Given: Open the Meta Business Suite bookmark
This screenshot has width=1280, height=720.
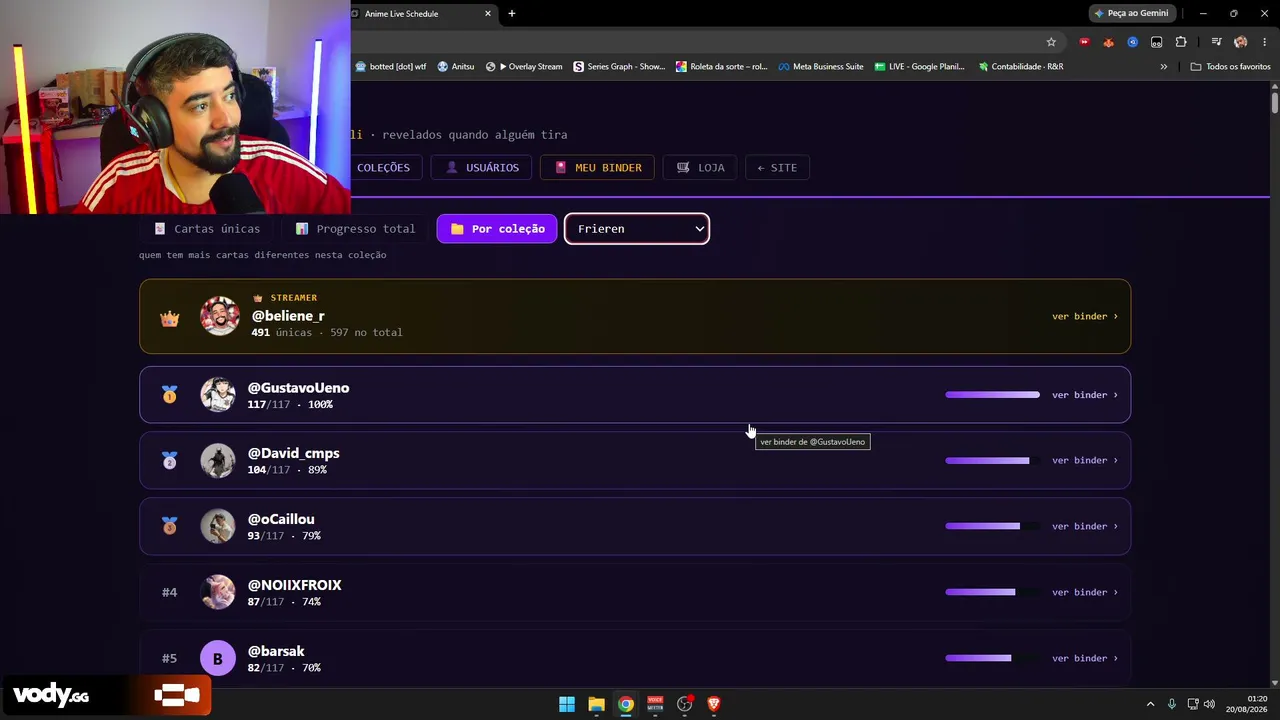Looking at the screenshot, I should pos(821,67).
